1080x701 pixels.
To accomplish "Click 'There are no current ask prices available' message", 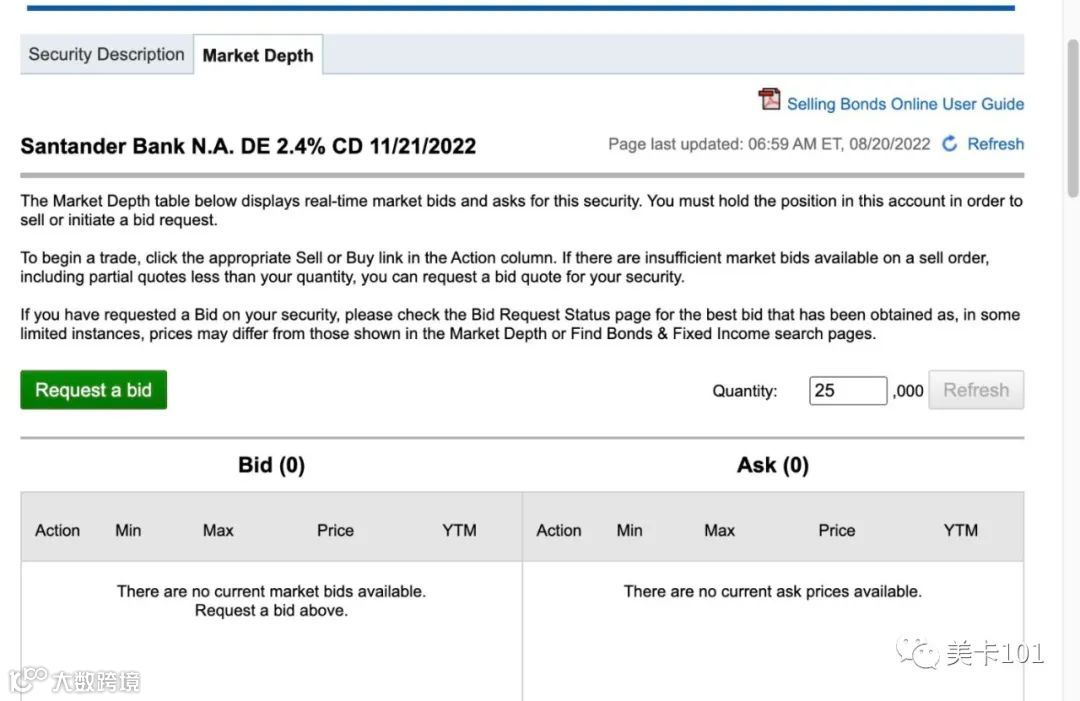I will 773,592.
